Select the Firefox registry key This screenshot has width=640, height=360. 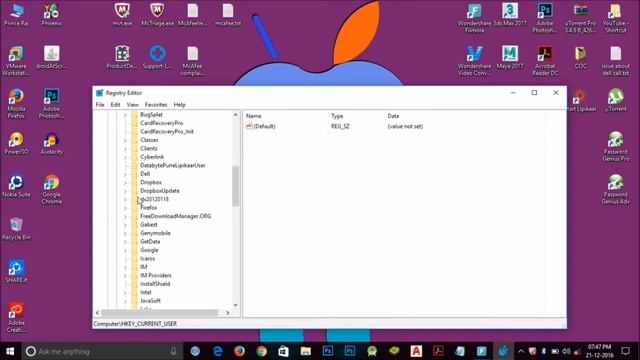(149, 208)
